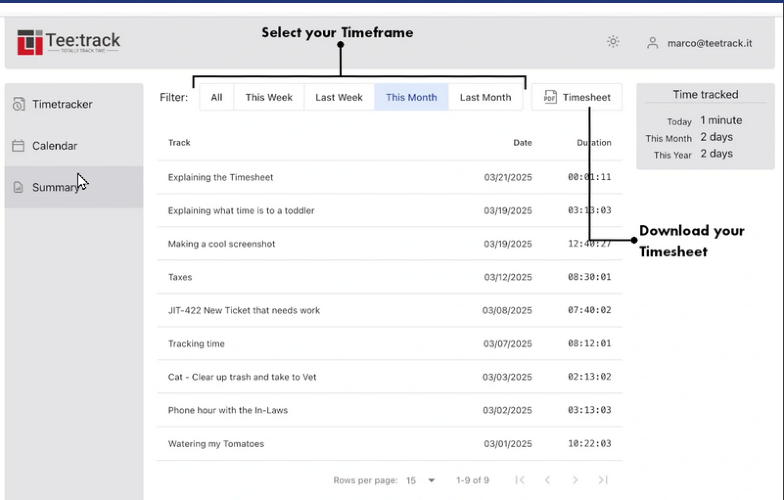Open the rows per page dropdown
The width and height of the screenshot is (784, 500).
click(420, 480)
